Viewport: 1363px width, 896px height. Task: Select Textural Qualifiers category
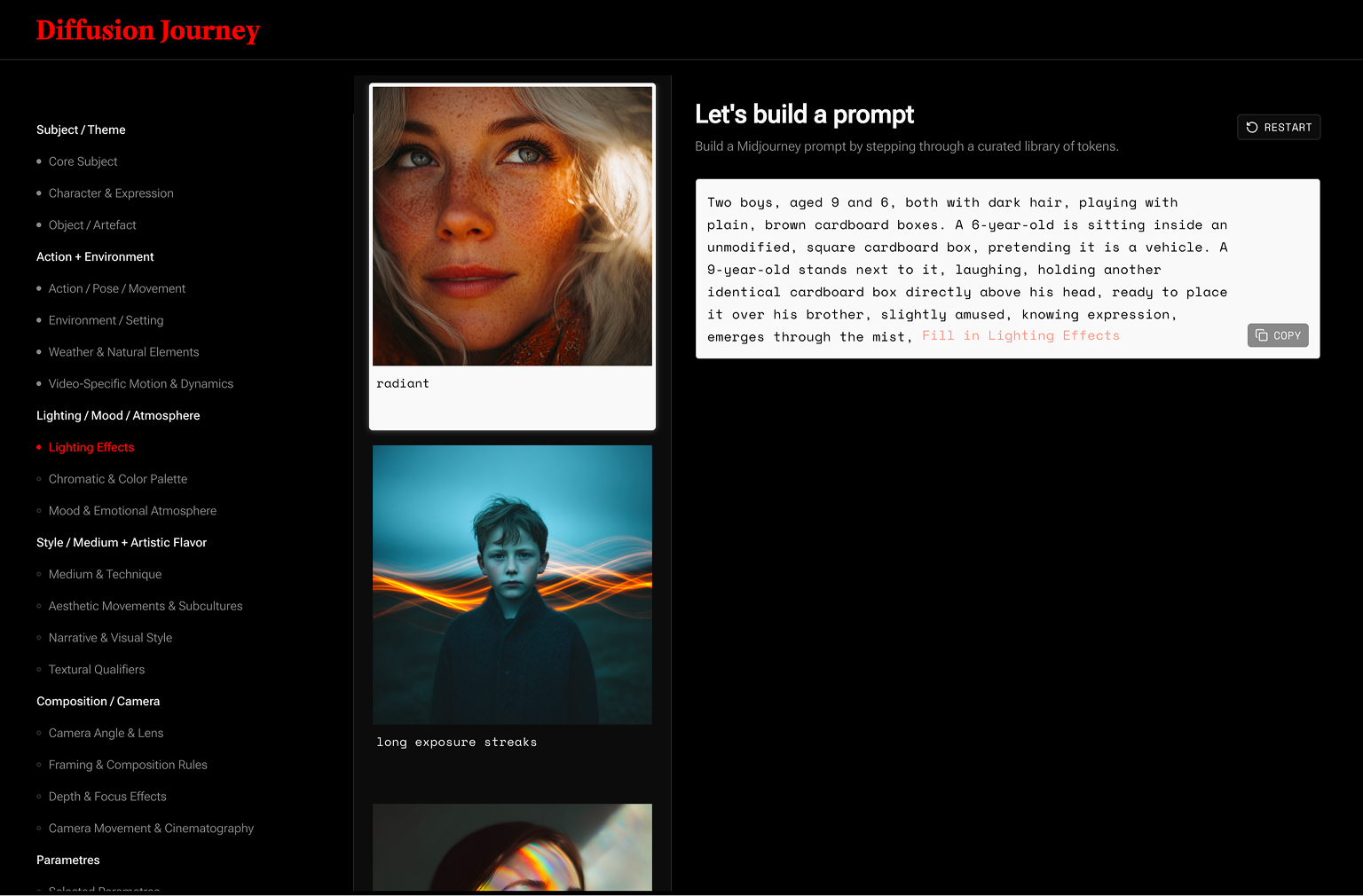(x=97, y=670)
